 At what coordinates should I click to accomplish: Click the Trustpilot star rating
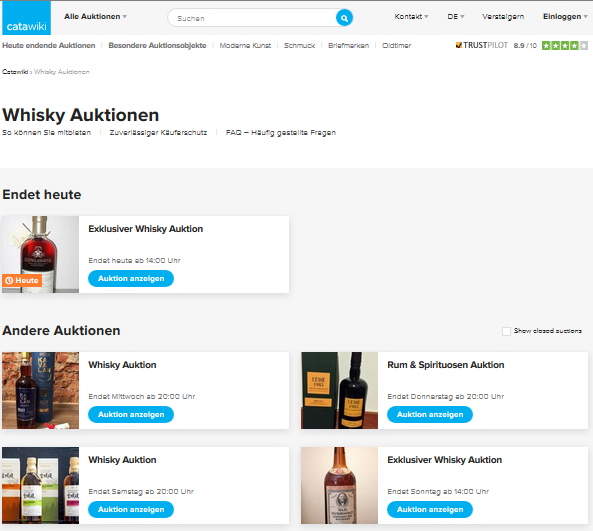pos(565,46)
